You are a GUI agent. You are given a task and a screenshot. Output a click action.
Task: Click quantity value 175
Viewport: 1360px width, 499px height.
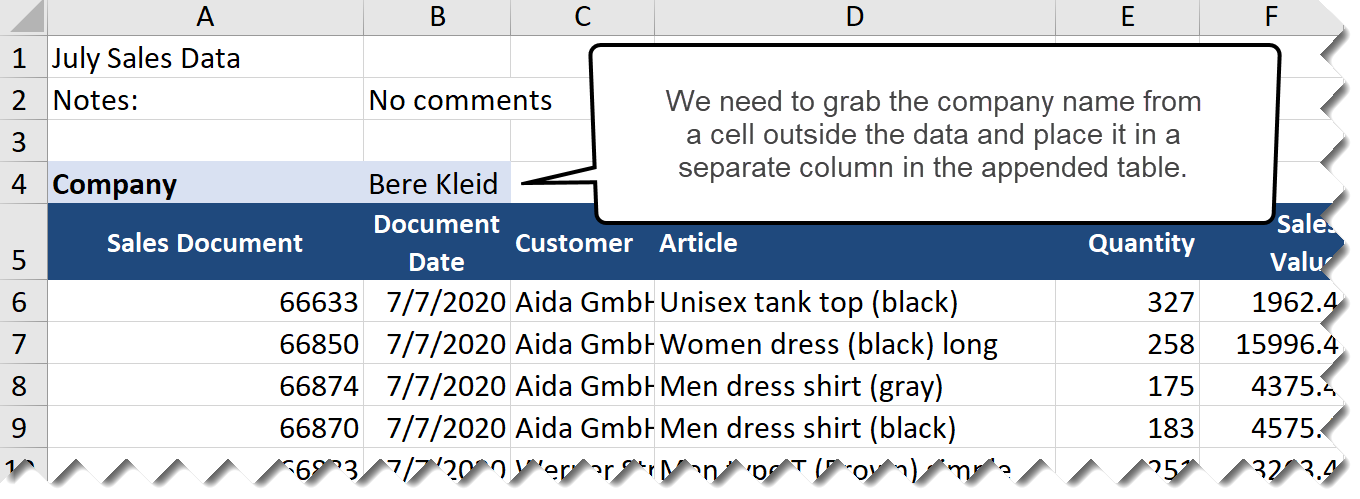[1127, 386]
